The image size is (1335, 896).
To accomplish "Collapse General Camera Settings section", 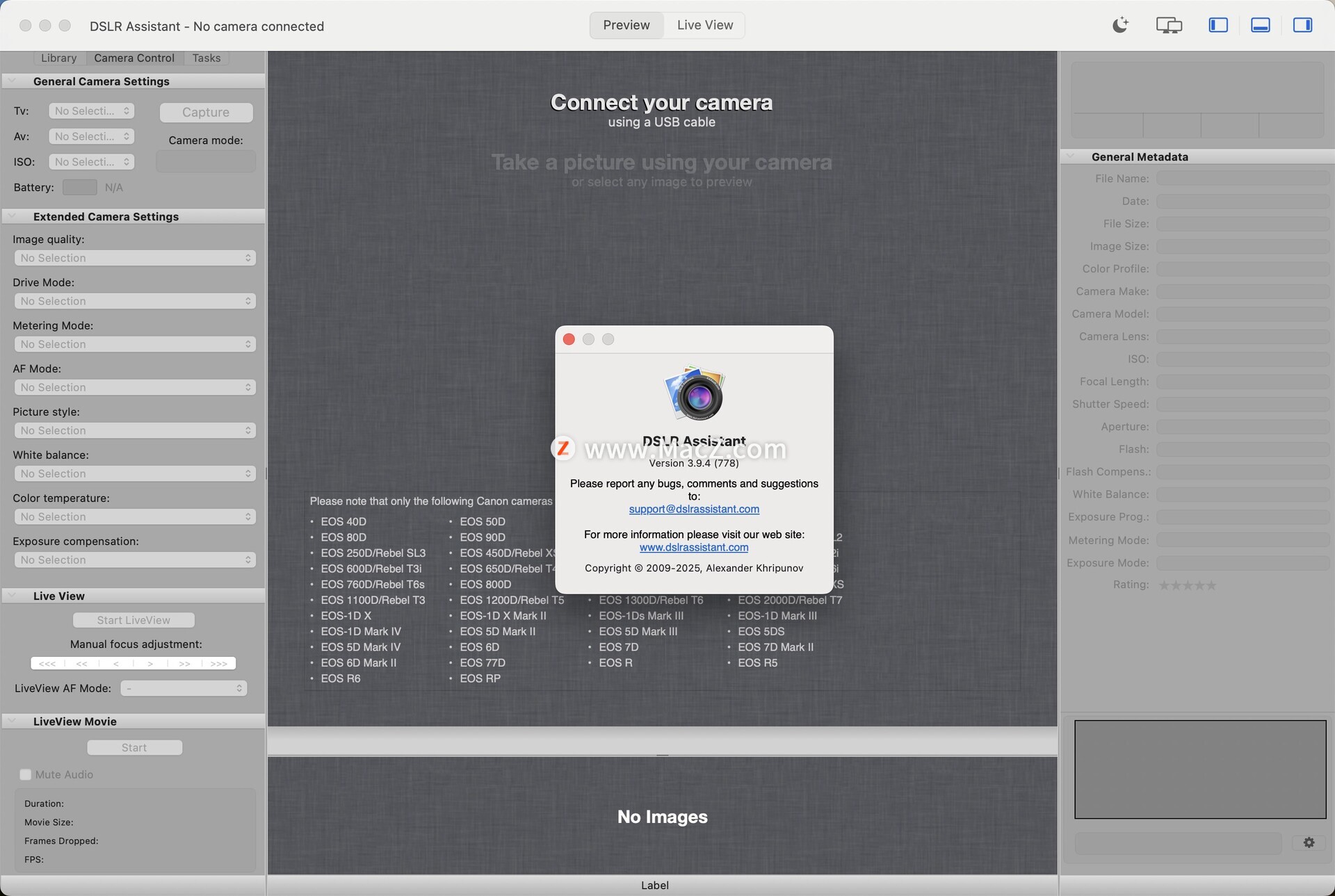I will pyautogui.click(x=12, y=81).
